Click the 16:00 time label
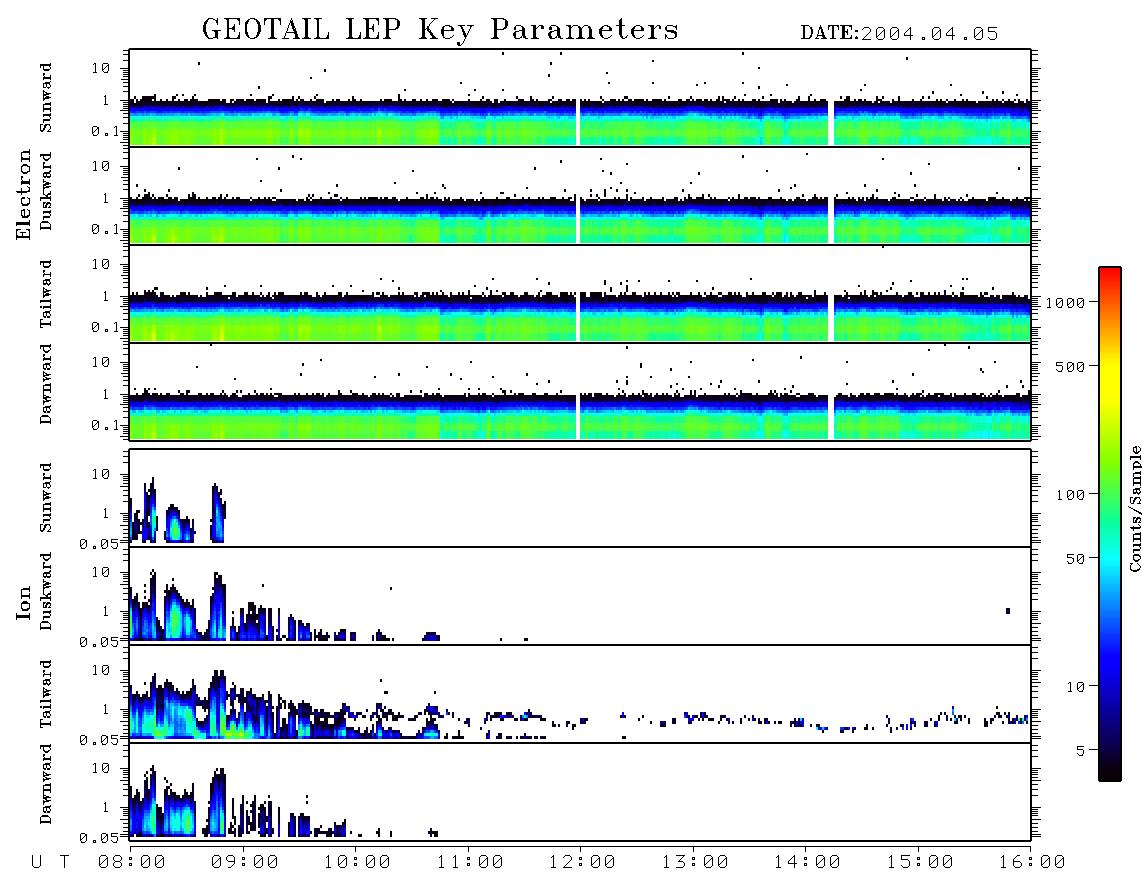This screenshot has height=880, width=1142. pos(1032,863)
